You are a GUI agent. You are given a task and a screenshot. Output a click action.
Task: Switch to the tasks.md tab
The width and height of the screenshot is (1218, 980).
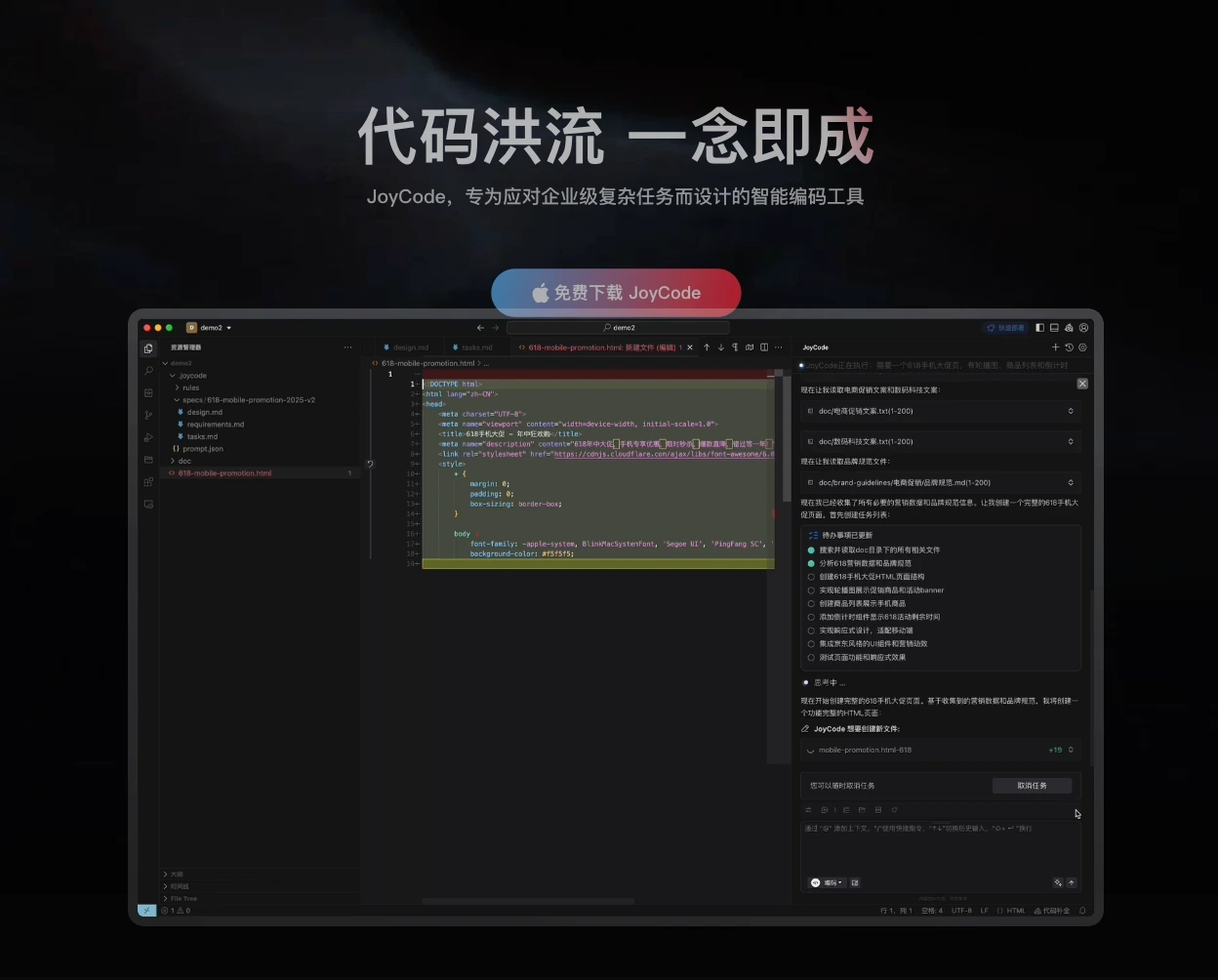coord(477,347)
